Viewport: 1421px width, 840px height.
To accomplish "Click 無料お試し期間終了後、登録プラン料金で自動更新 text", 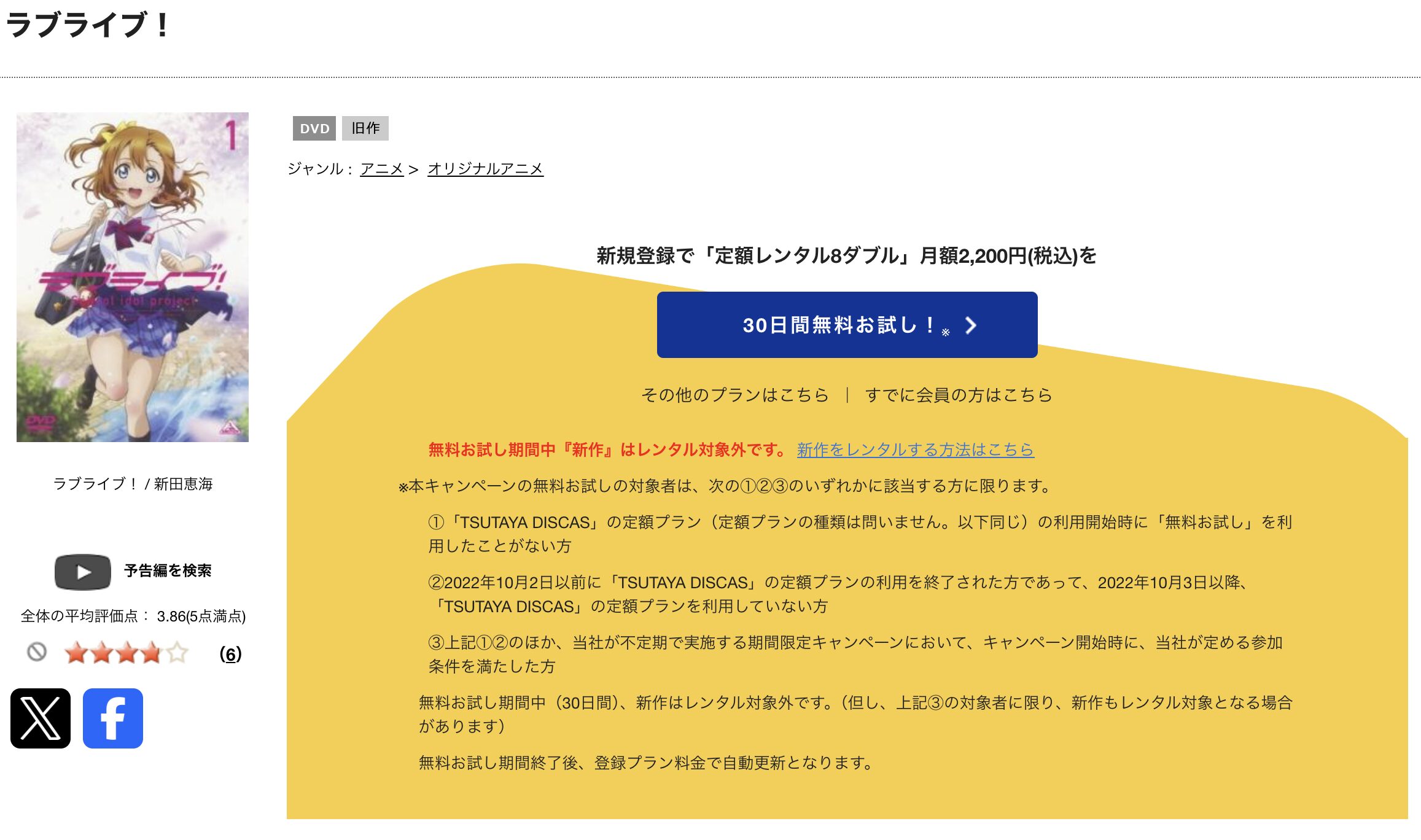I will [x=646, y=763].
